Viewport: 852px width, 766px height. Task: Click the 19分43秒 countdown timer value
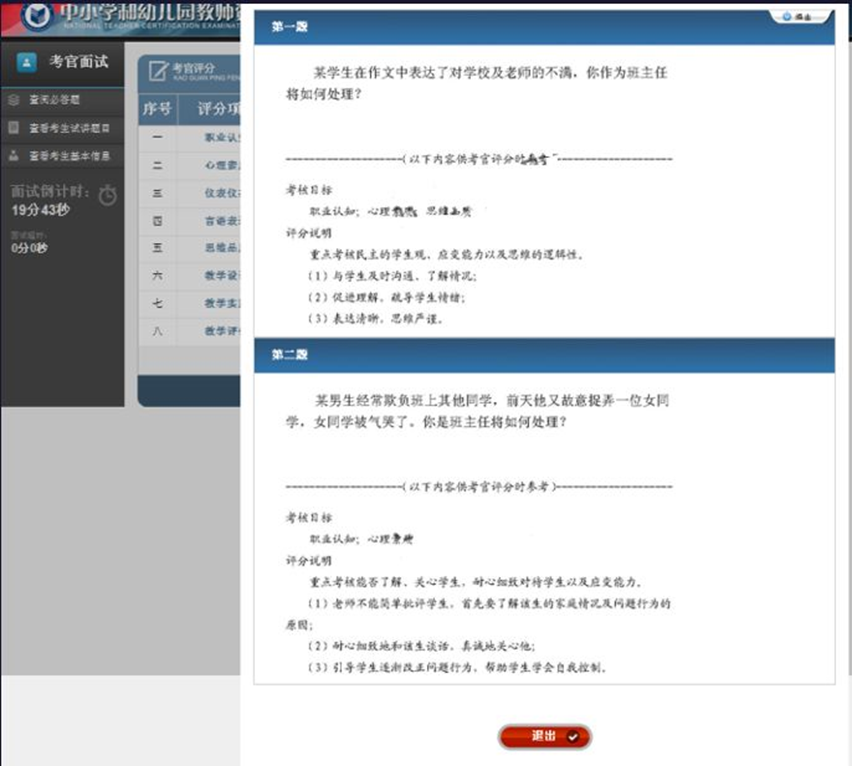[41, 210]
